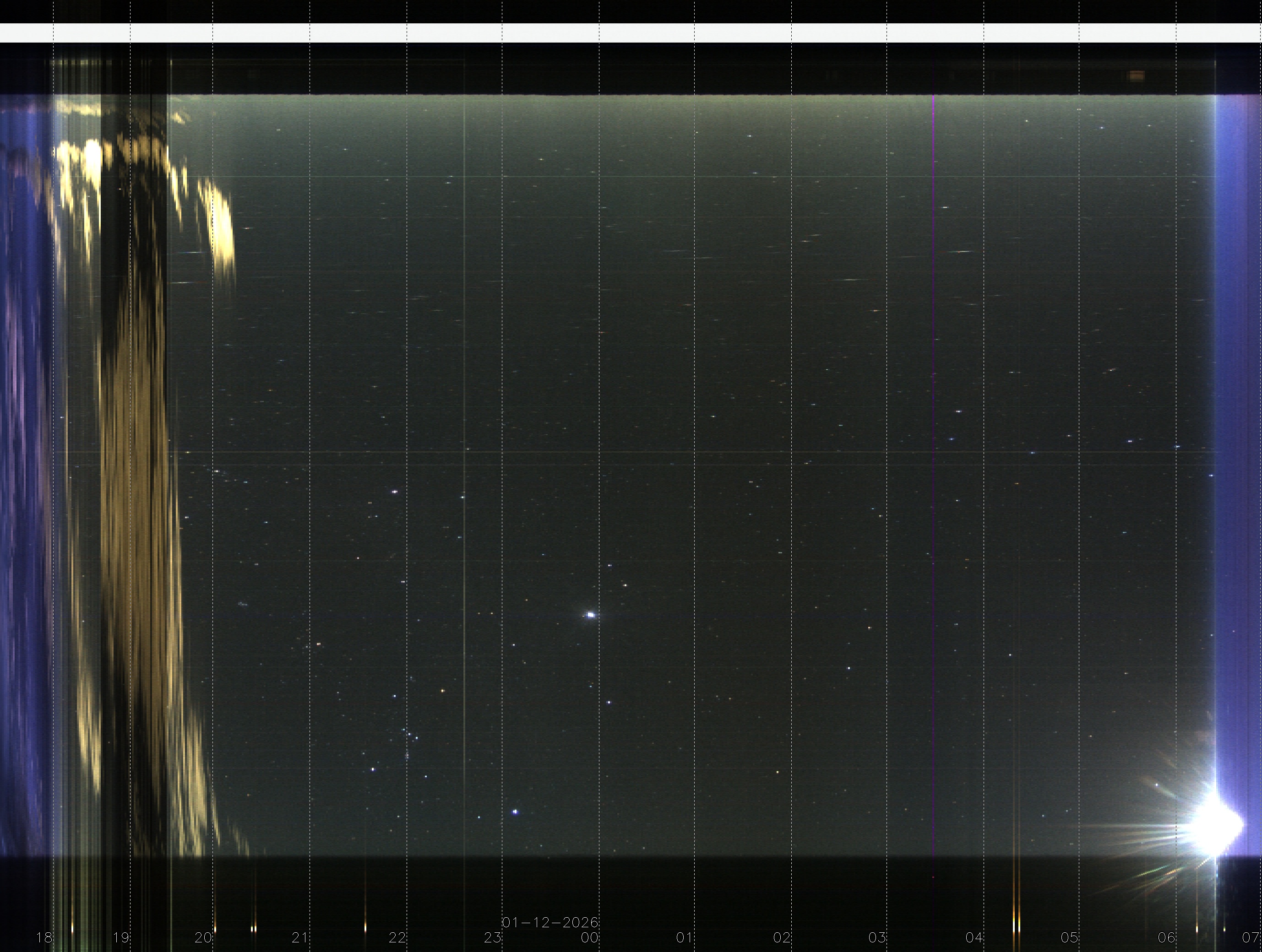Image resolution: width=1262 pixels, height=952 pixels.
Task: Click the blue star above the 23 label
Action: point(515,811)
